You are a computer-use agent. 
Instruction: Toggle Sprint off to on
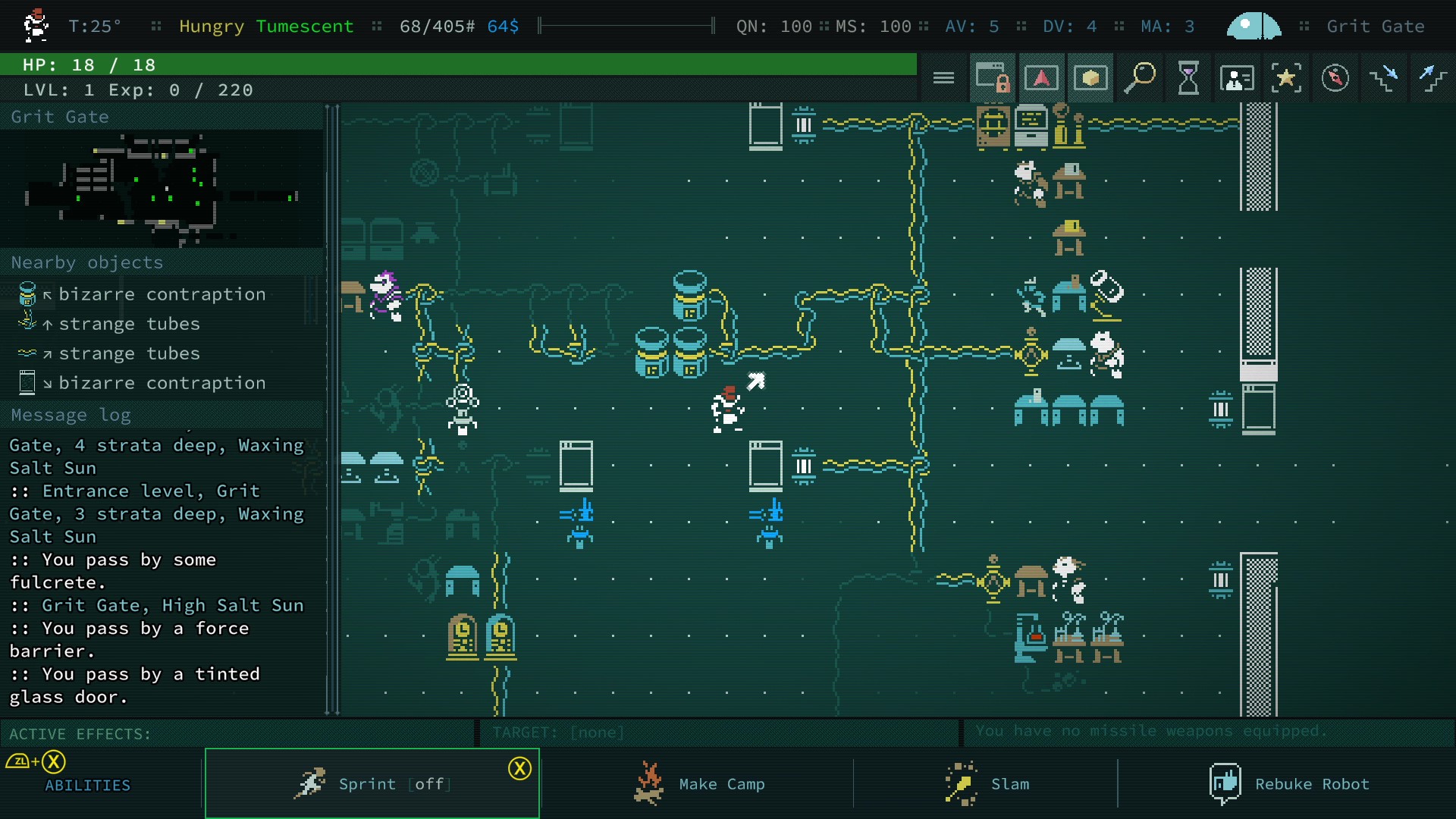tap(372, 784)
